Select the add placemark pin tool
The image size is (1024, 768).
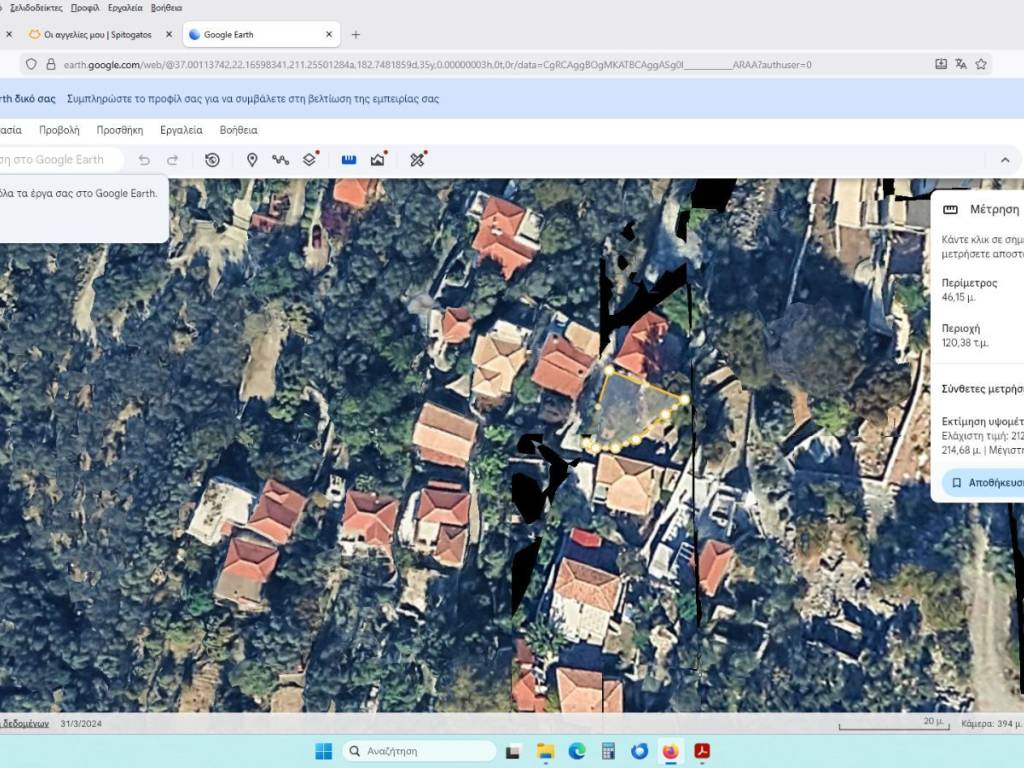pos(252,160)
